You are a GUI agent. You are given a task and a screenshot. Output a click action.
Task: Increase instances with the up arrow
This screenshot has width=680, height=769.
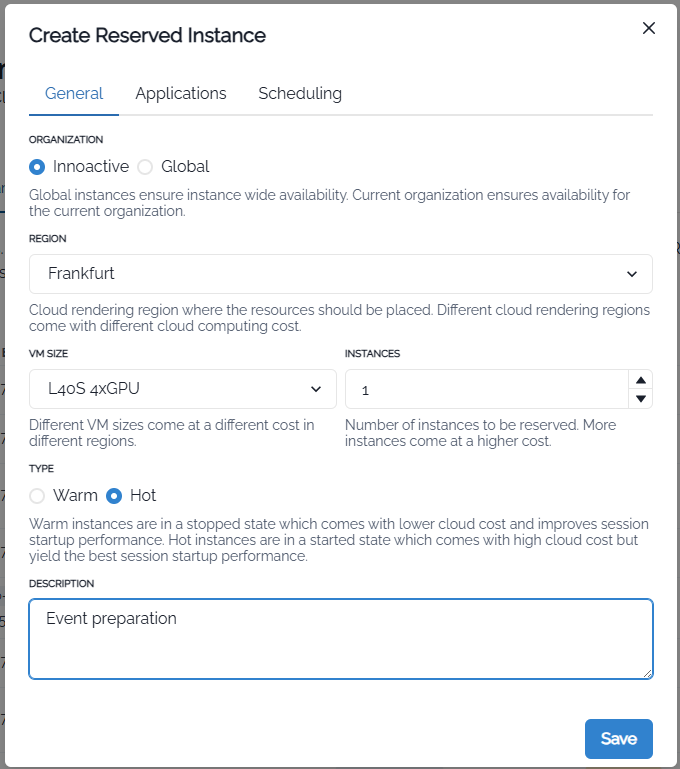pyautogui.click(x=641, y=380)
